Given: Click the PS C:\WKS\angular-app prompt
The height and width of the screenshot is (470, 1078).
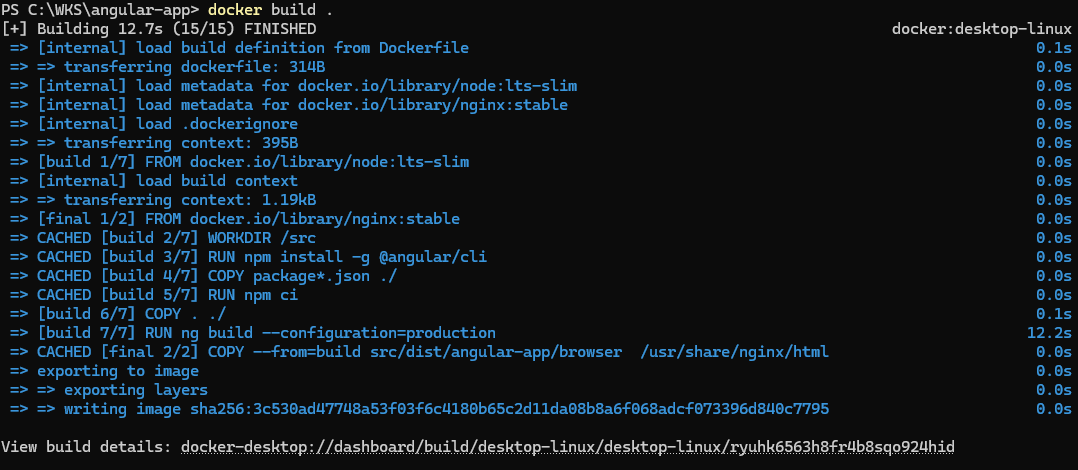Looking at the screenshot, I should pyautogui.click(x=100, y=10).
